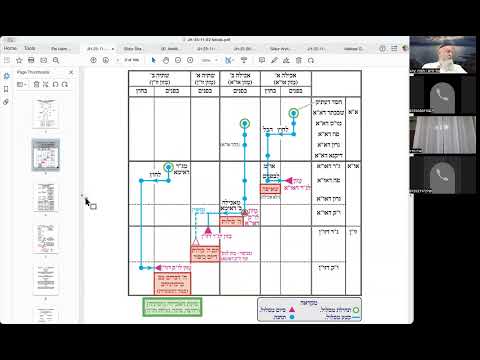Open the Bookmarks sidebar icon

(x=6, y=89)
